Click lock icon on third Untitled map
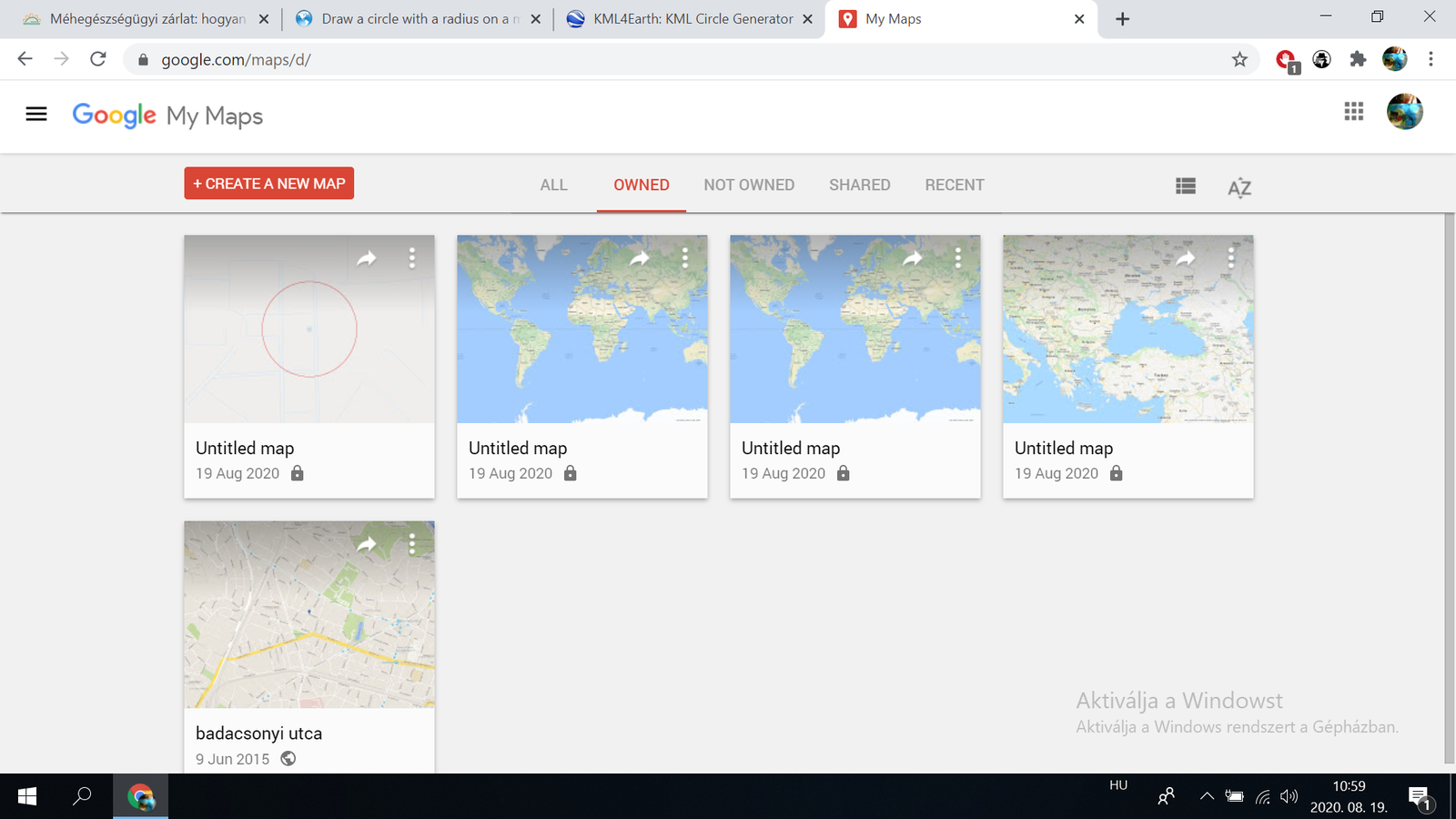Viewport: 1456px width, 819px height. (x=844, y=473)
